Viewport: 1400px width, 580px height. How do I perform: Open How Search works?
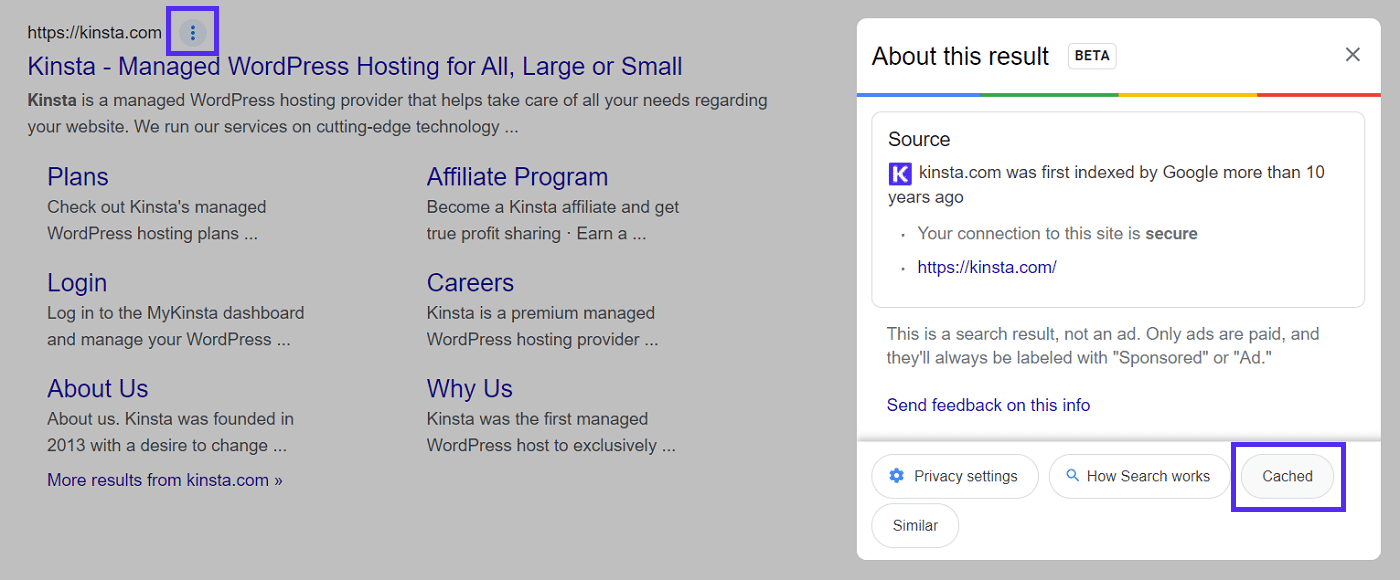point(1139,476)
